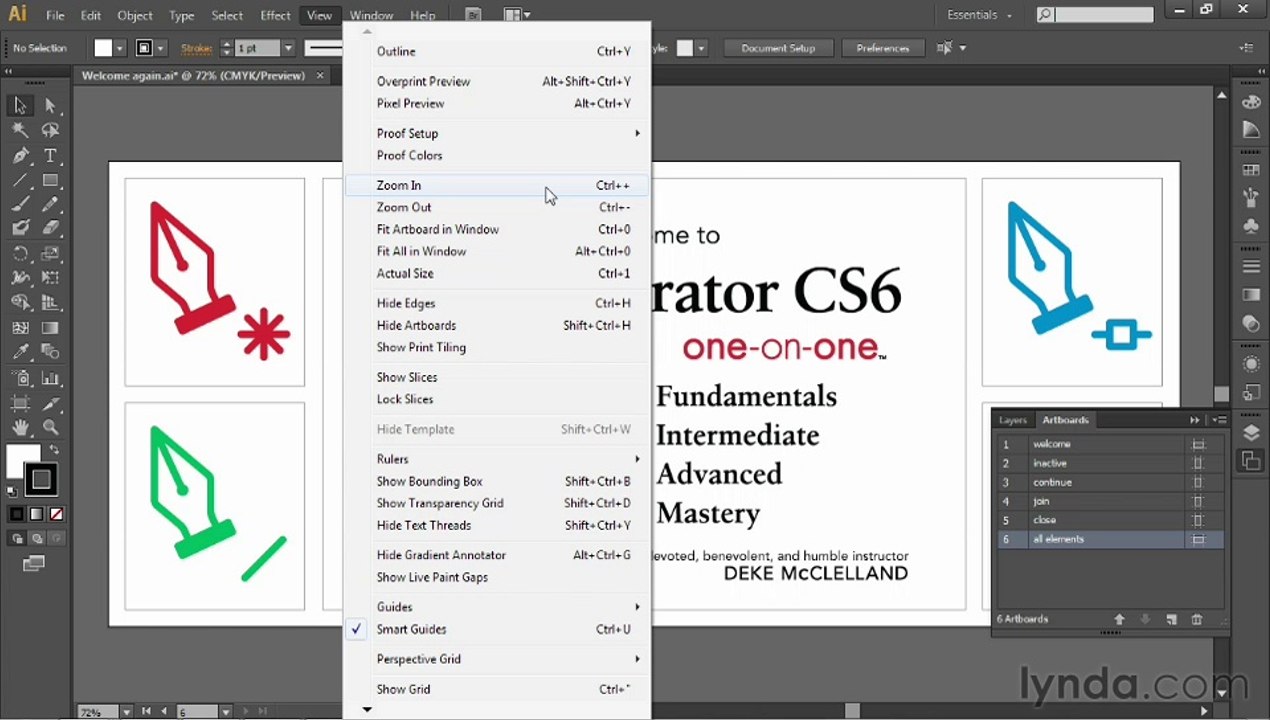Select the Selection tool arrow

[20, 106]
